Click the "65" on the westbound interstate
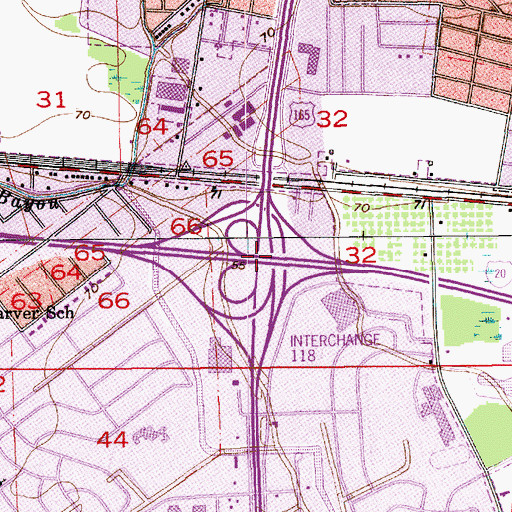 click(x=89, y=253)
